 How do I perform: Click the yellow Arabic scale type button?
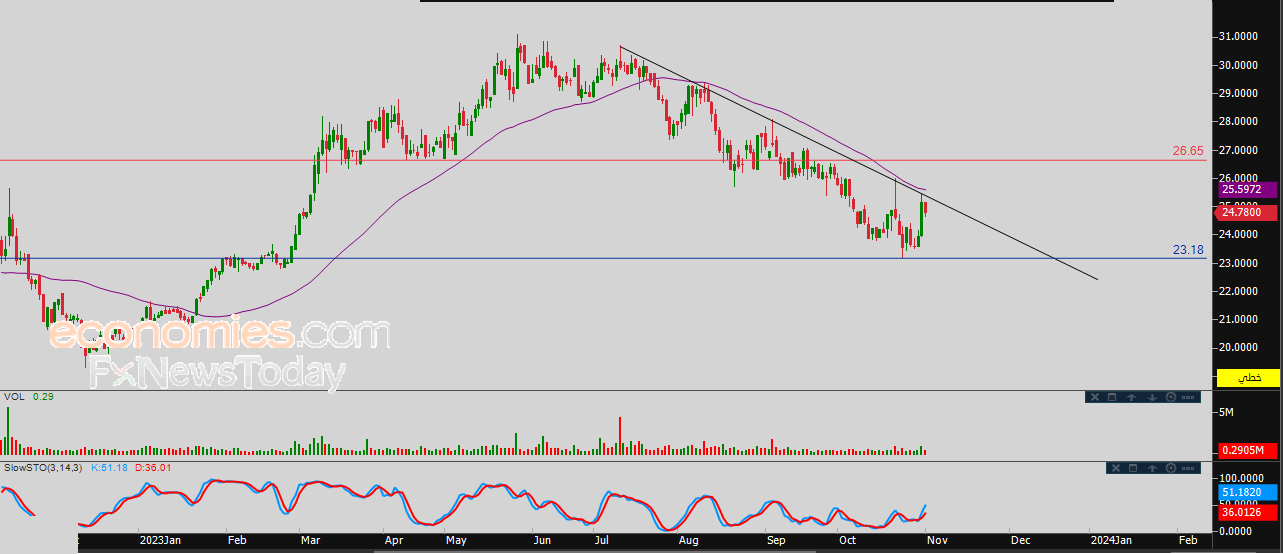click(x=1246, y=378)
